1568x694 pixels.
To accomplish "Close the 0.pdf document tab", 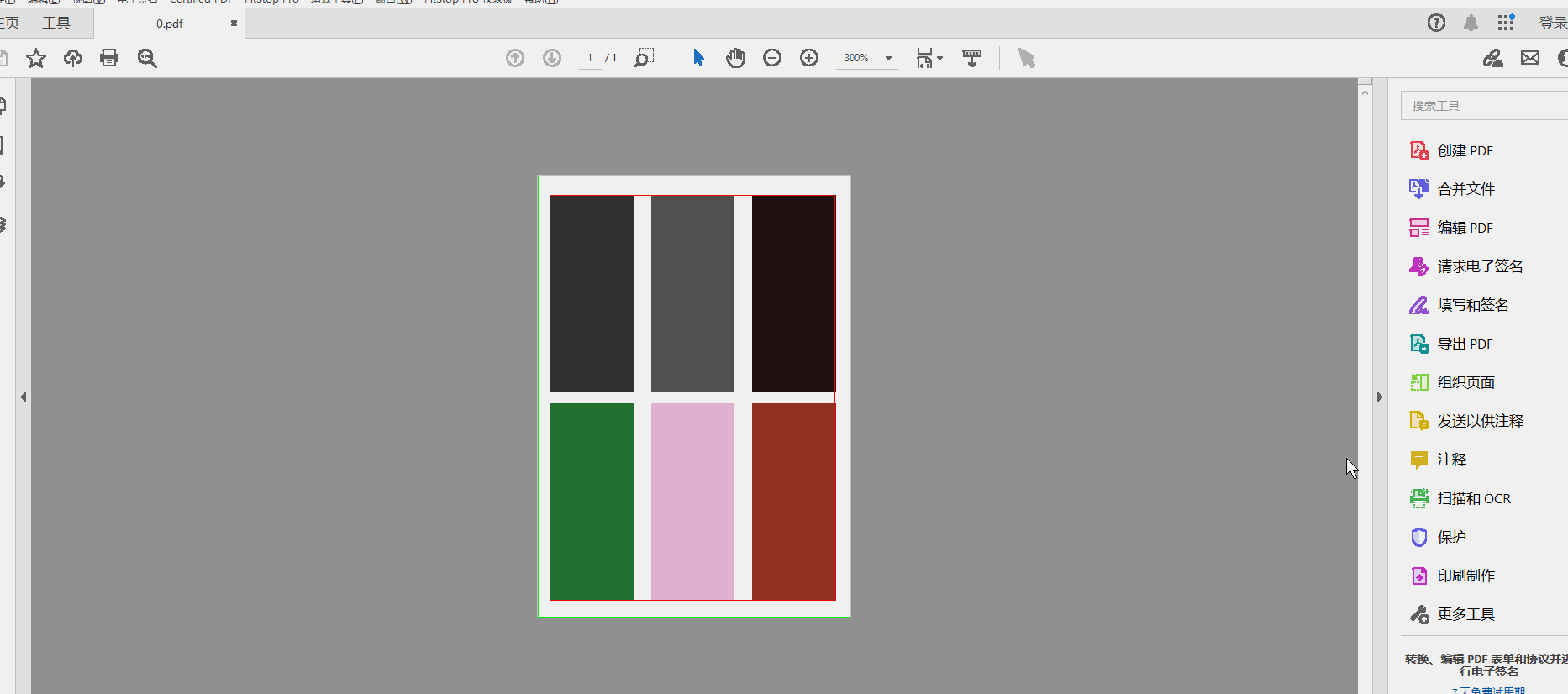I will point(234,24).
